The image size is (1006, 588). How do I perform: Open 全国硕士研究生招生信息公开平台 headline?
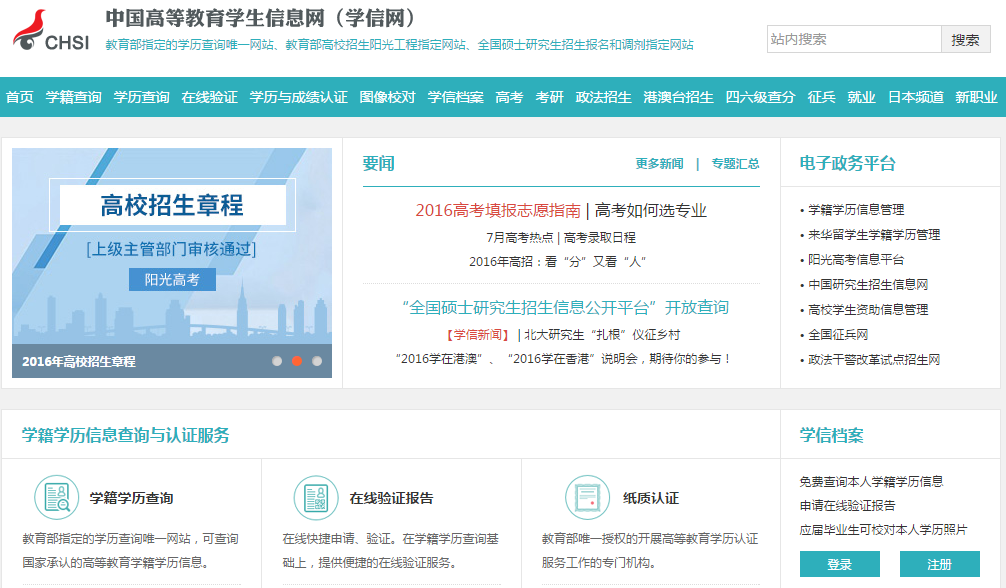[x=565, y=307]
